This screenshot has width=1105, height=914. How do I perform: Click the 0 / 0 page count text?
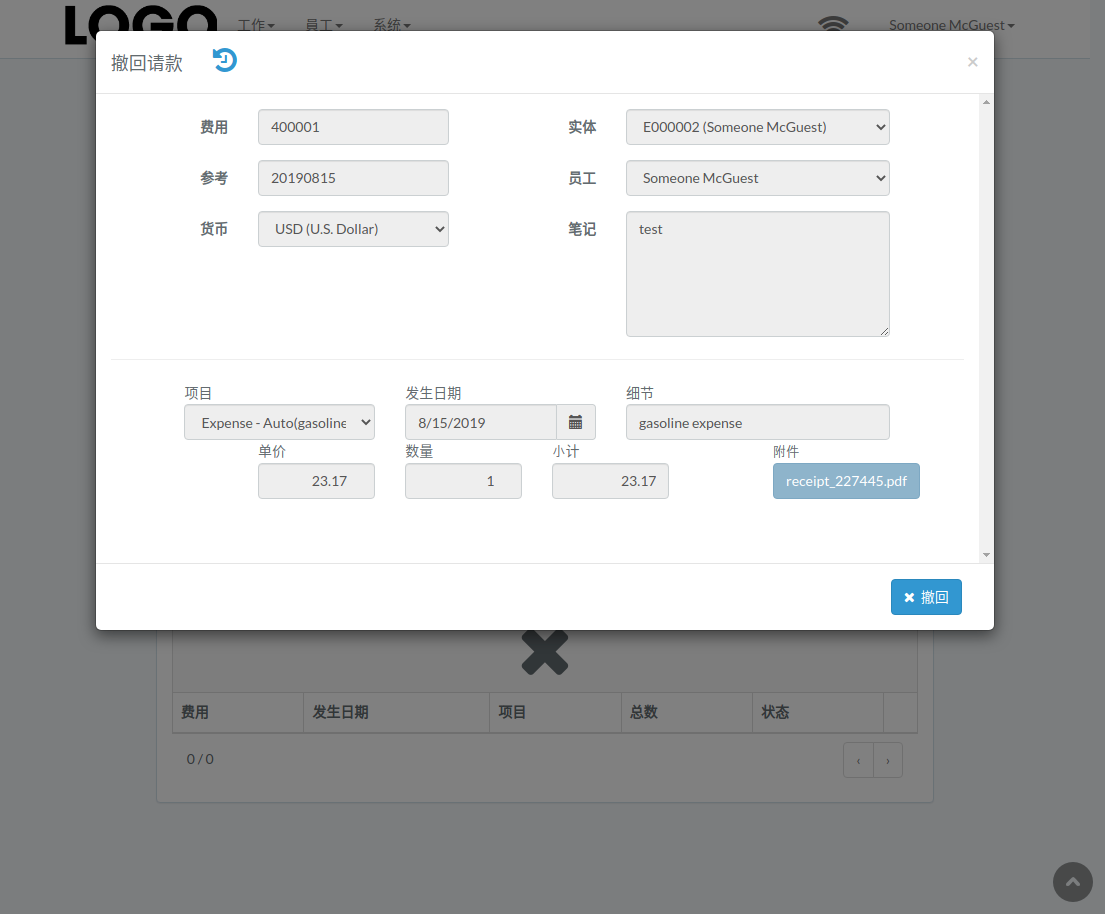[200, 759]
